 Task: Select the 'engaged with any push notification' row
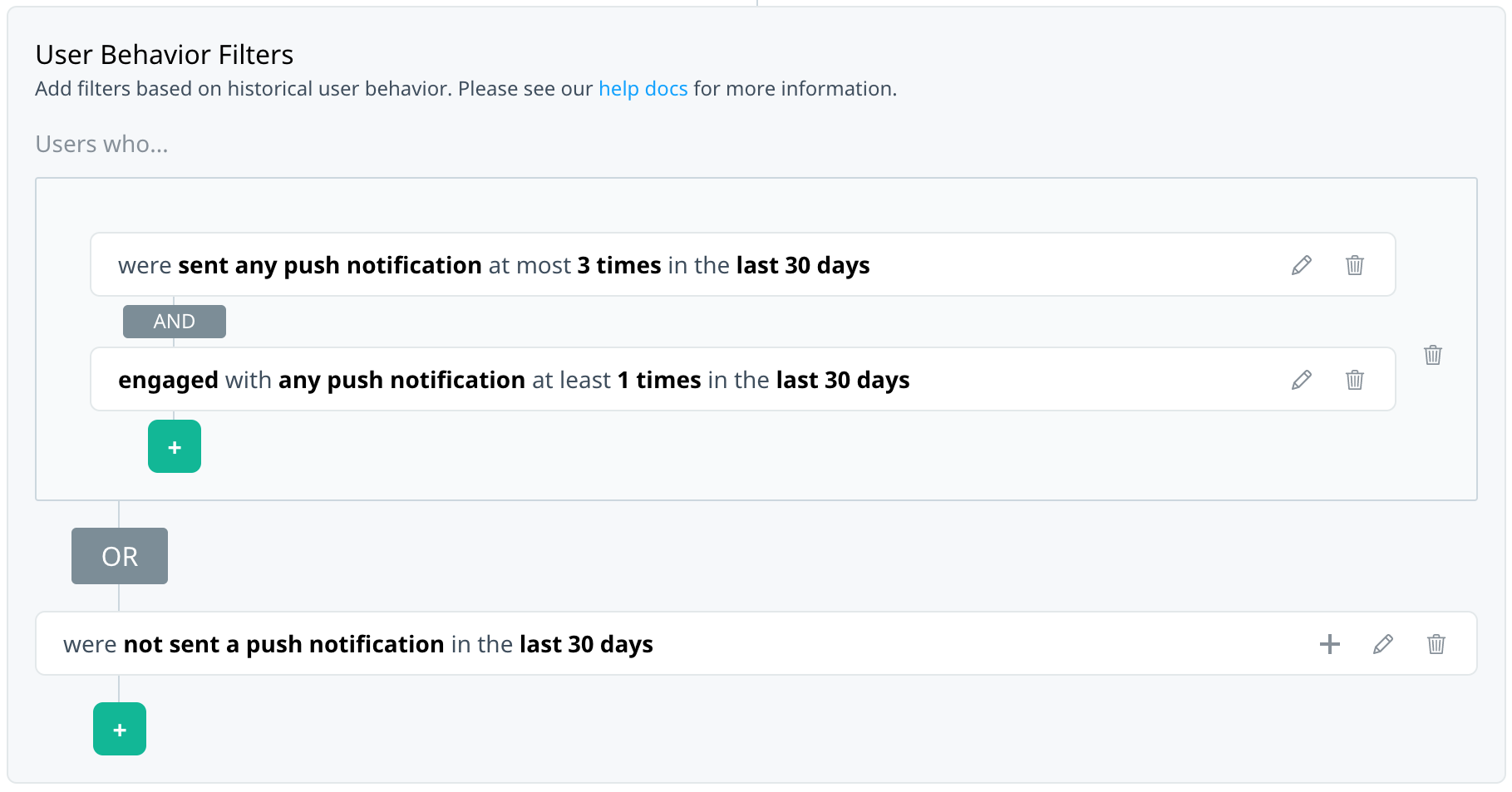click(x=742, y=379)
